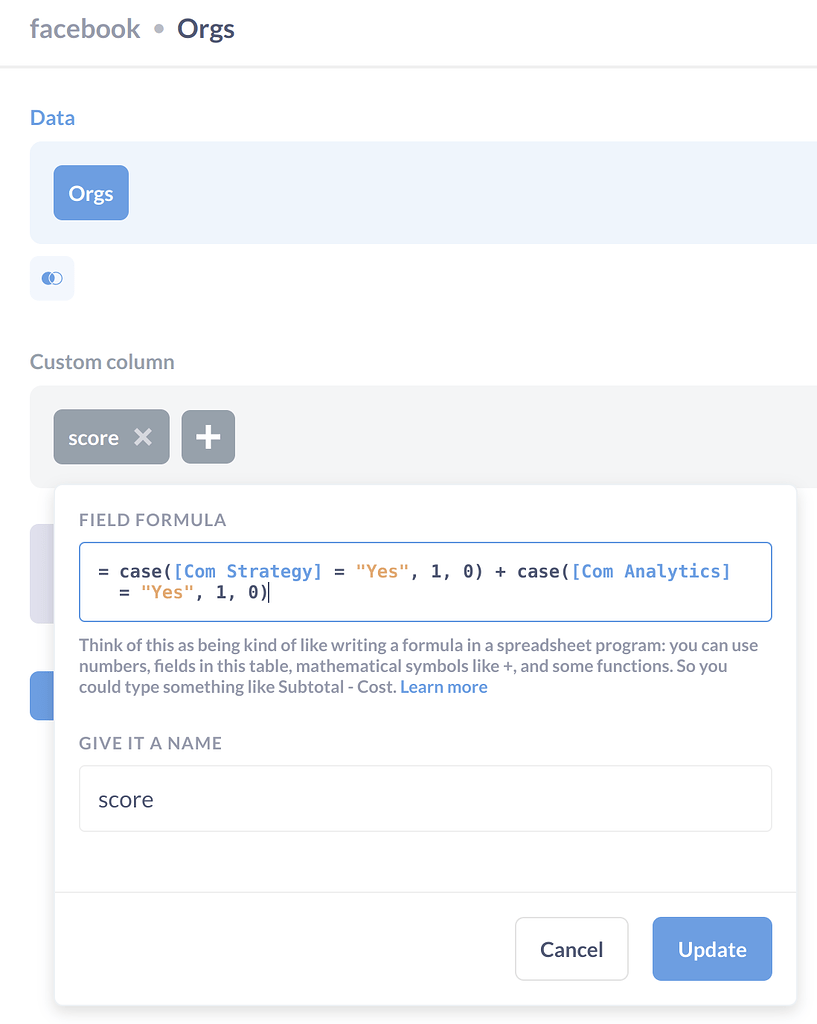The height and width of the screenshot is (1024, 817).
Task: Cancel the custom column edit
Action: (x=571, y=949)
